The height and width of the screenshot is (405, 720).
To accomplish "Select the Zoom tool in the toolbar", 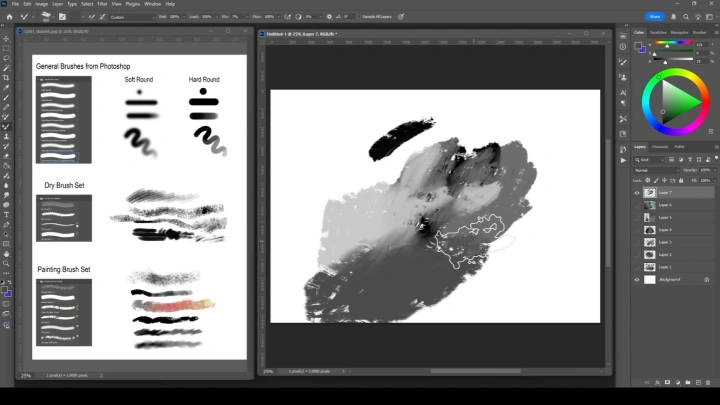I will [x=7, y=263].
